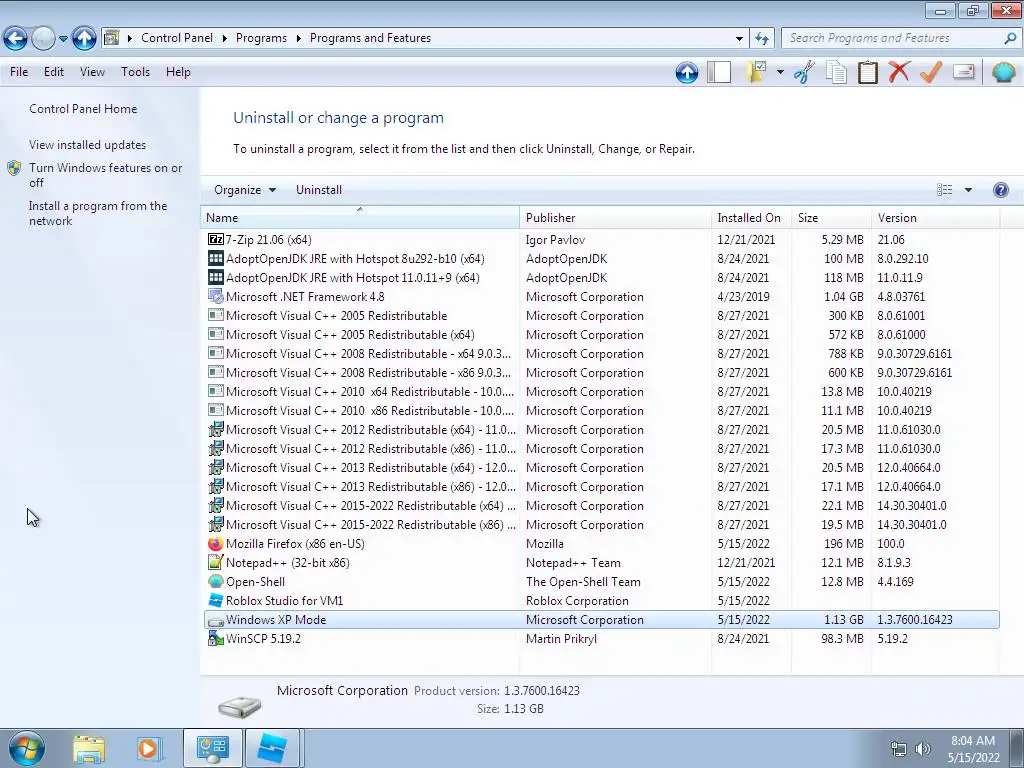
Task: Click the Search Programs and Features box
Action: click(x=893, y=38)
